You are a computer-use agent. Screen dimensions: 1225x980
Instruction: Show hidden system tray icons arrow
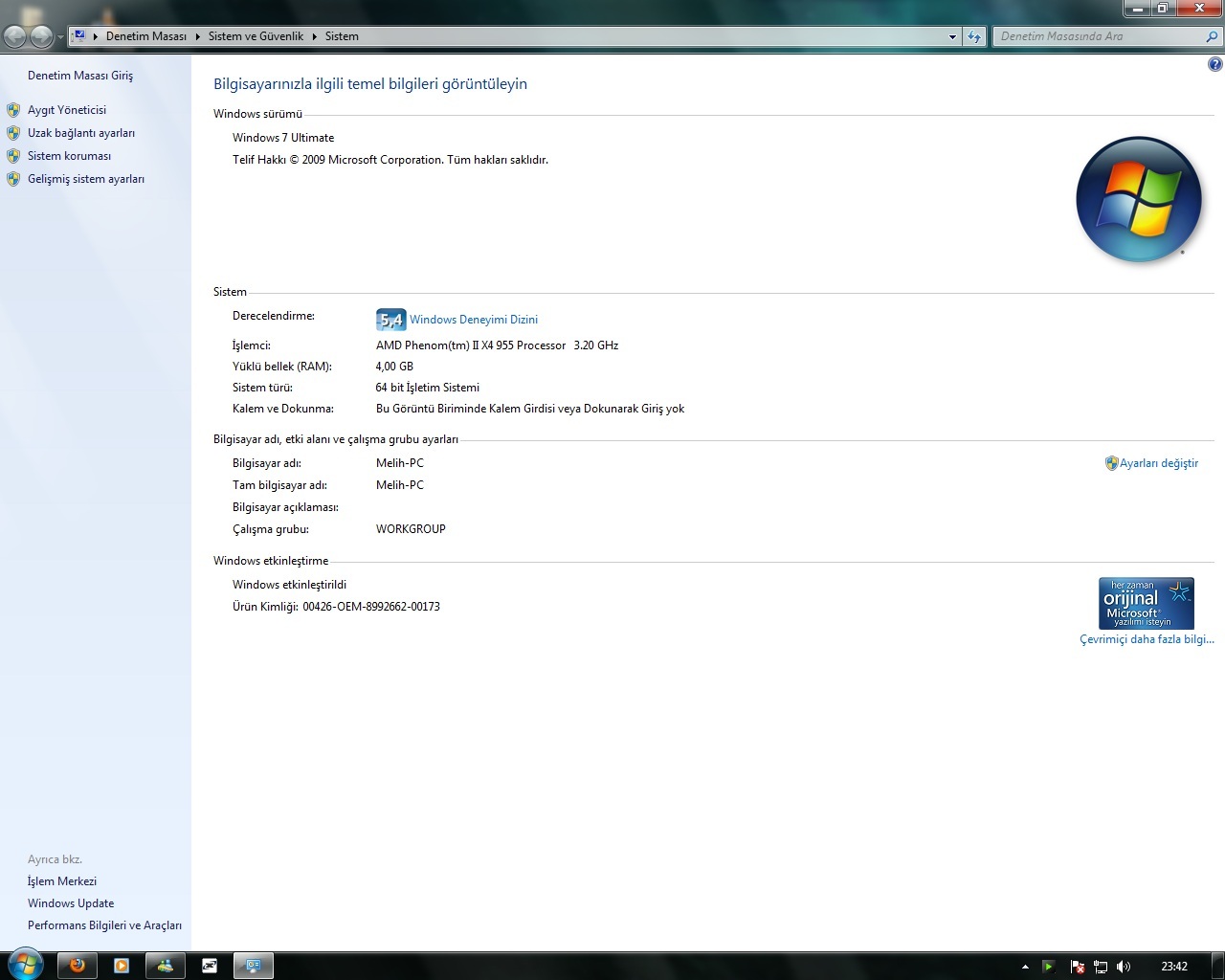tap(1025, 967)
